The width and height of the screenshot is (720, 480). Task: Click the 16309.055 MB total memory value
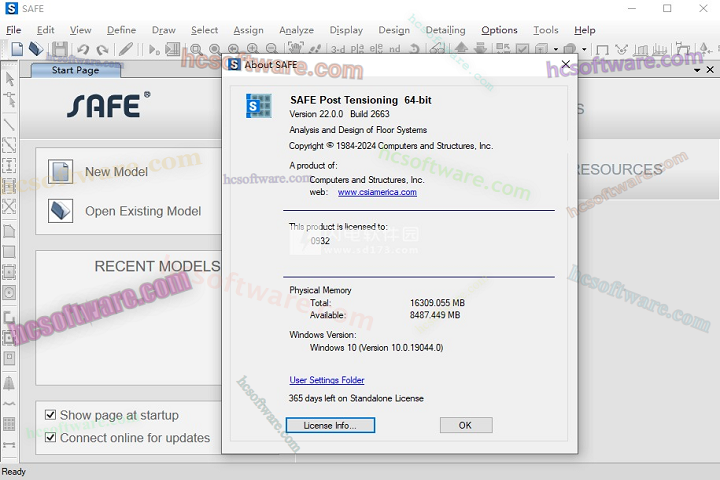(x=437, y=303)
